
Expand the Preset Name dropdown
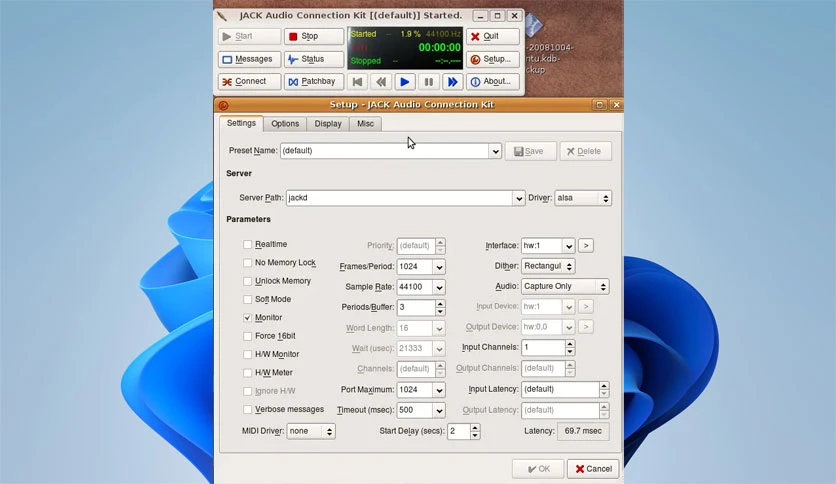coord(495,151)
